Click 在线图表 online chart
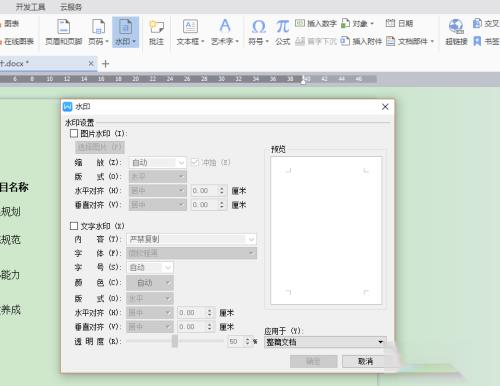Viewport: 500px width, 386px height. (x=17, y=41)
